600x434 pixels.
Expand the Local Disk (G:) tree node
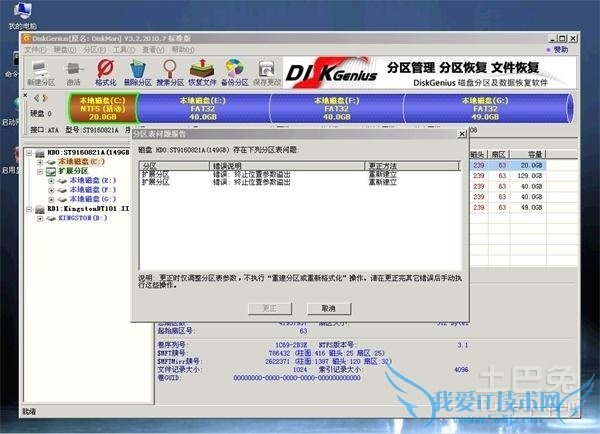coord(51,199)
